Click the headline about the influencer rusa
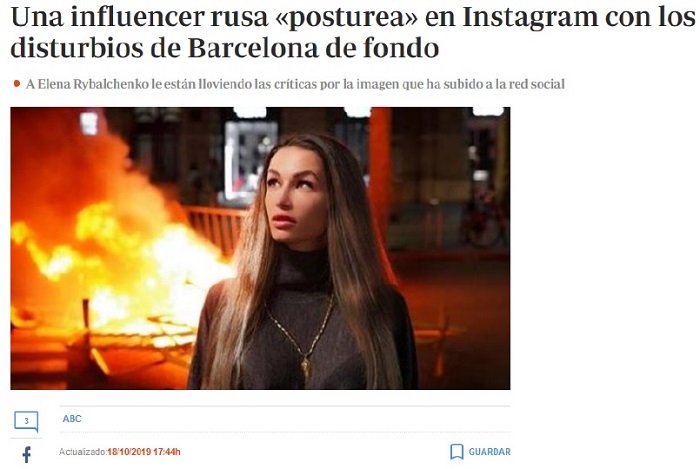The width and height of the screenshot is (700, 469). click(353, 31)
